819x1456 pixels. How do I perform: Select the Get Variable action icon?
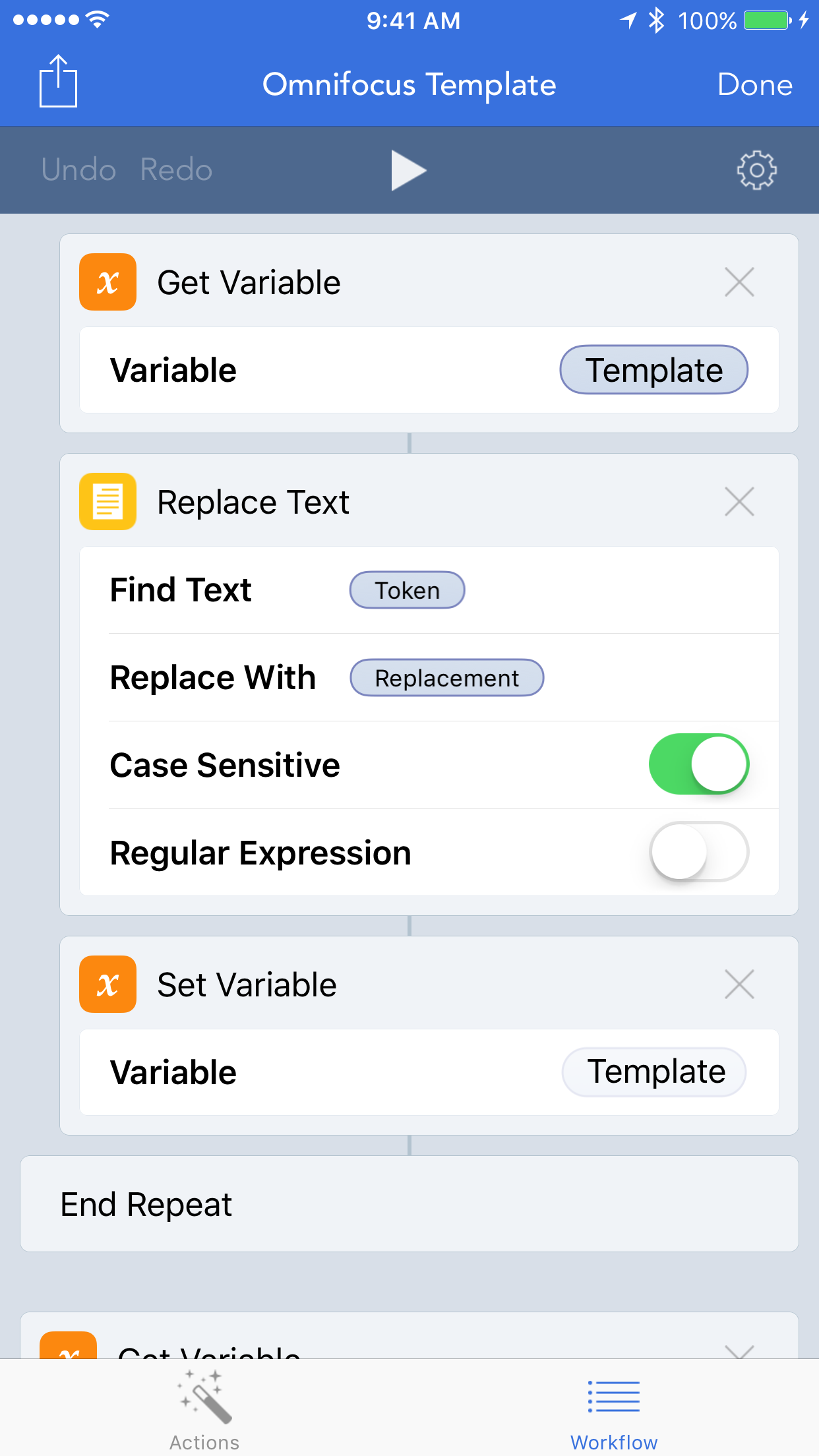107,282
